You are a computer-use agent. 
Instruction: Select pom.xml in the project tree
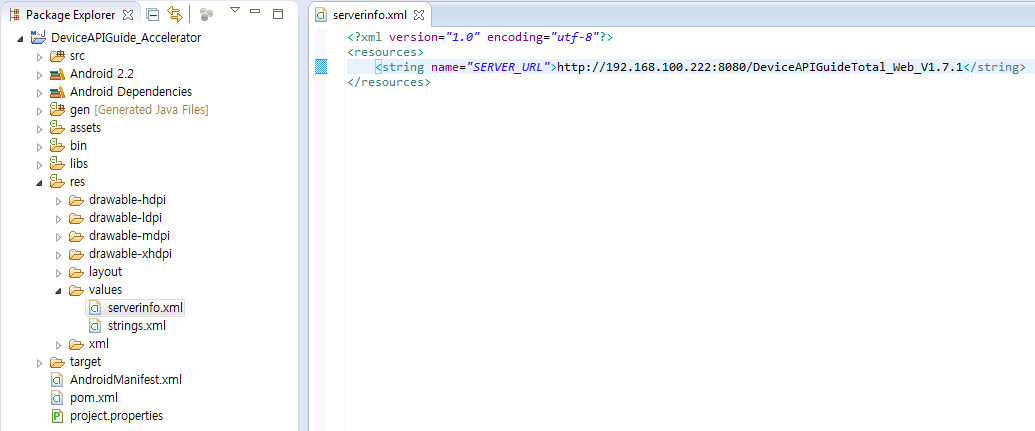93,398
